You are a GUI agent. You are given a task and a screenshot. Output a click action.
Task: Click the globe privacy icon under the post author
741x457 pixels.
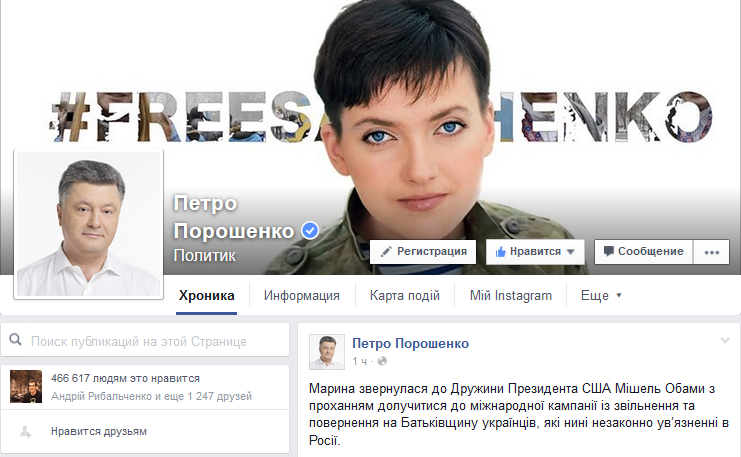tap(382, 361)
